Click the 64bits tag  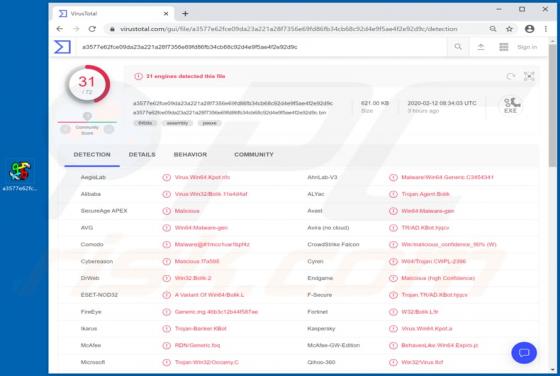pos(145,123)
